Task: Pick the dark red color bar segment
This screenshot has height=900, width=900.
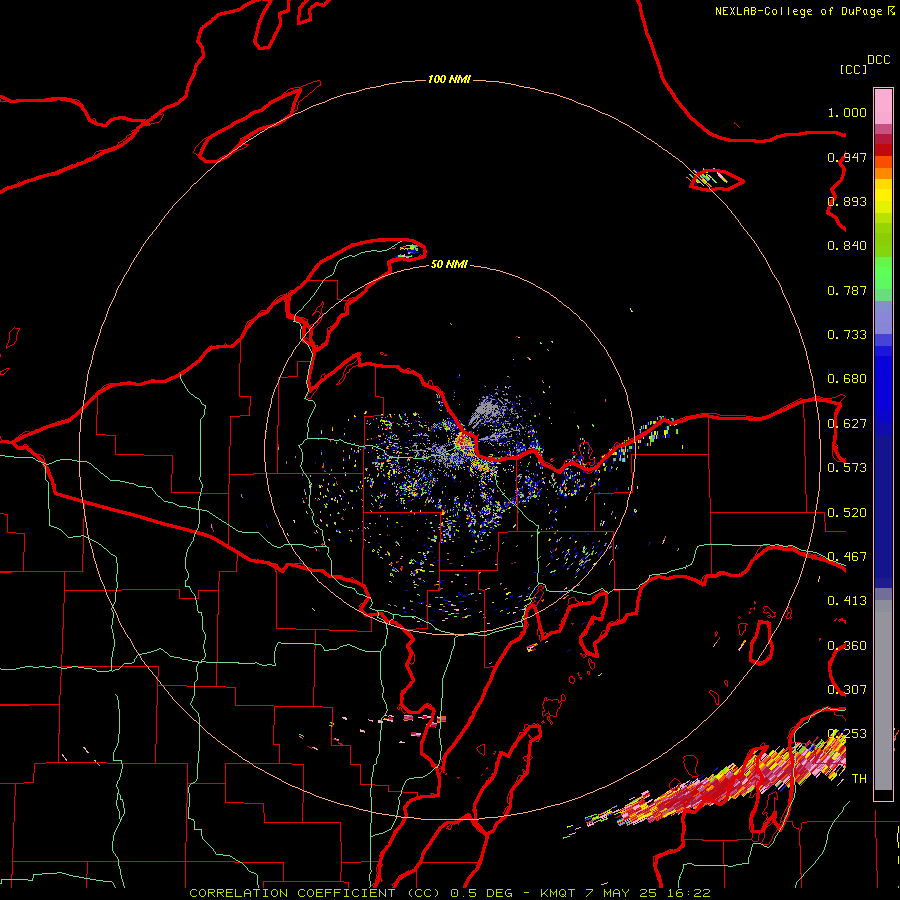Action: tap(883, 149)
